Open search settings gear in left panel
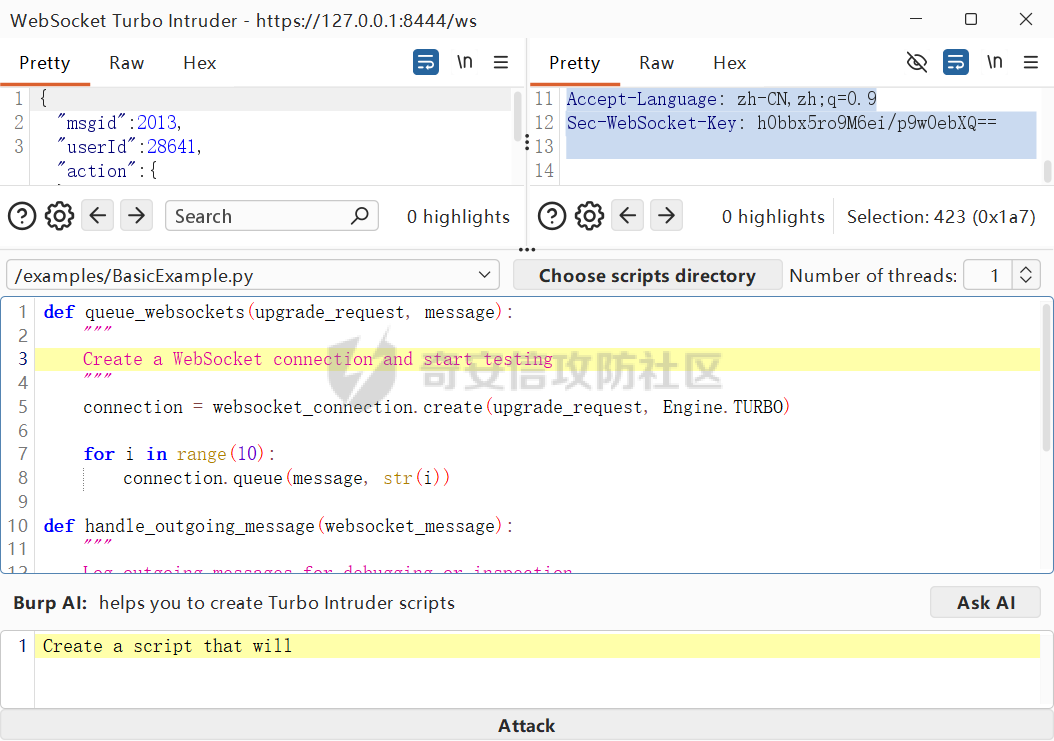This screenshot has height=741, width=1054. click(x=59, y=217)
